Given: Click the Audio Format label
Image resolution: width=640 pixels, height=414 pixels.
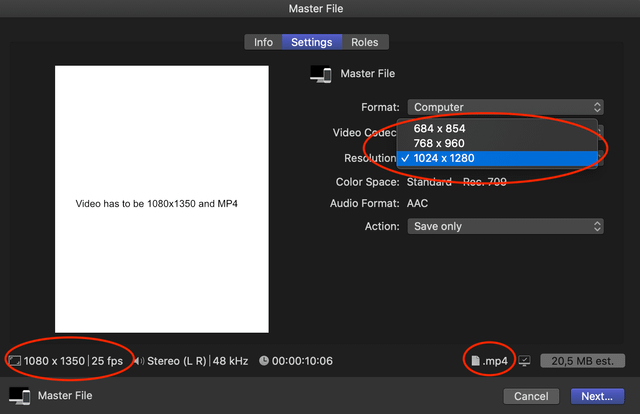Looking at the screenshot, I should 364,203.
